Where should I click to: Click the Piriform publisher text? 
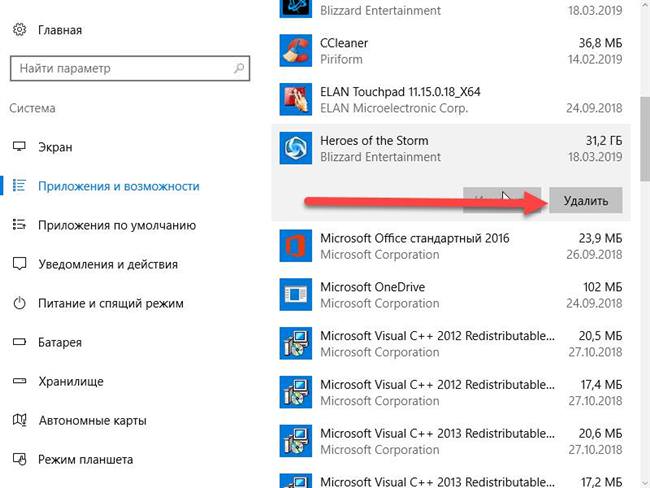tap(341, 59)
